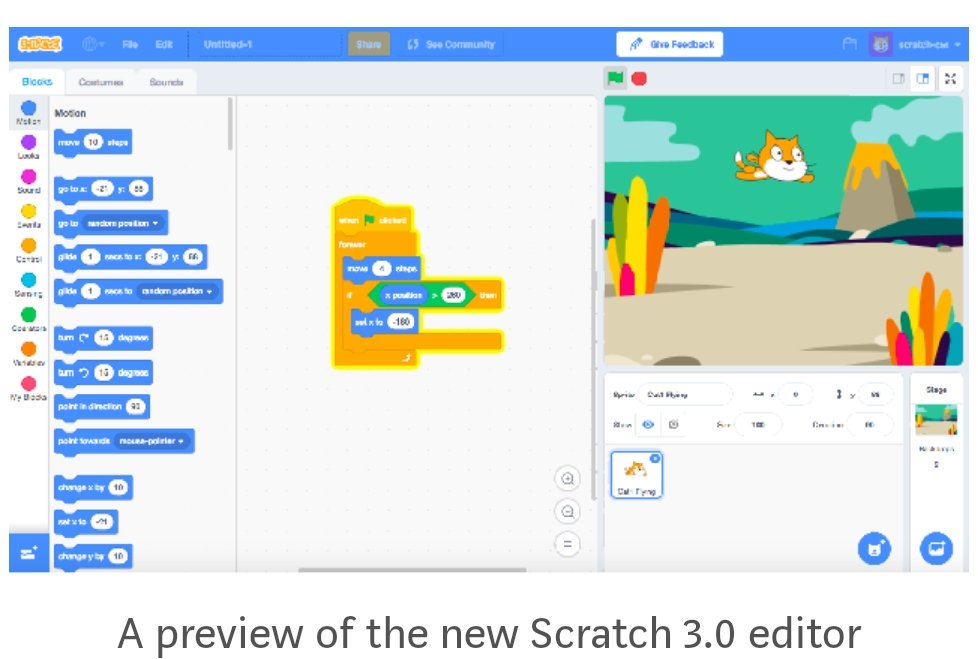Click the change y by 10 block

(x=94, y=556)
